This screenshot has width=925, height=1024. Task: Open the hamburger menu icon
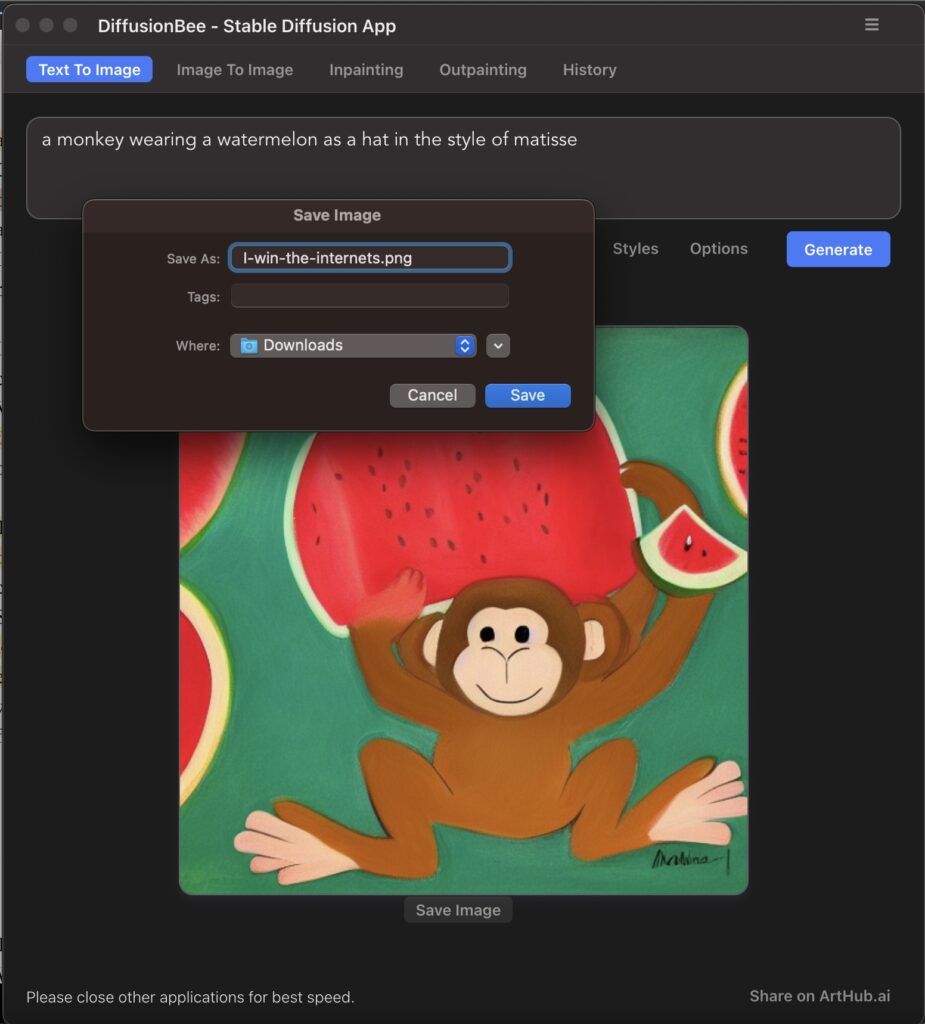tap(871, 25)
